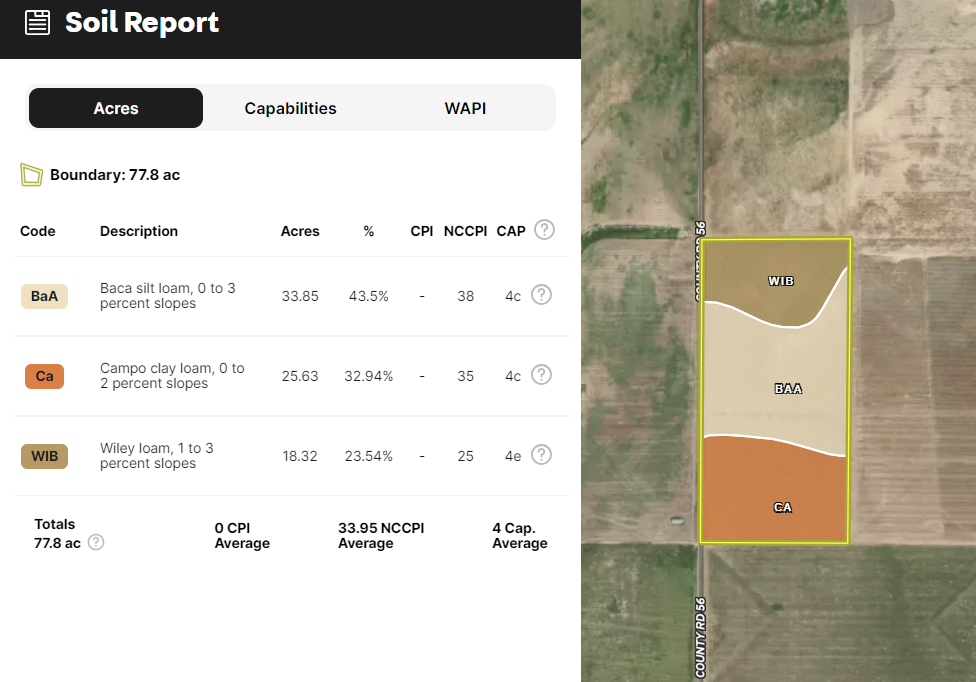Image resolution: width=976 pixels, height=682 pixels.
Task: Click the BaA soil code badge
Action: coord(44,296)
